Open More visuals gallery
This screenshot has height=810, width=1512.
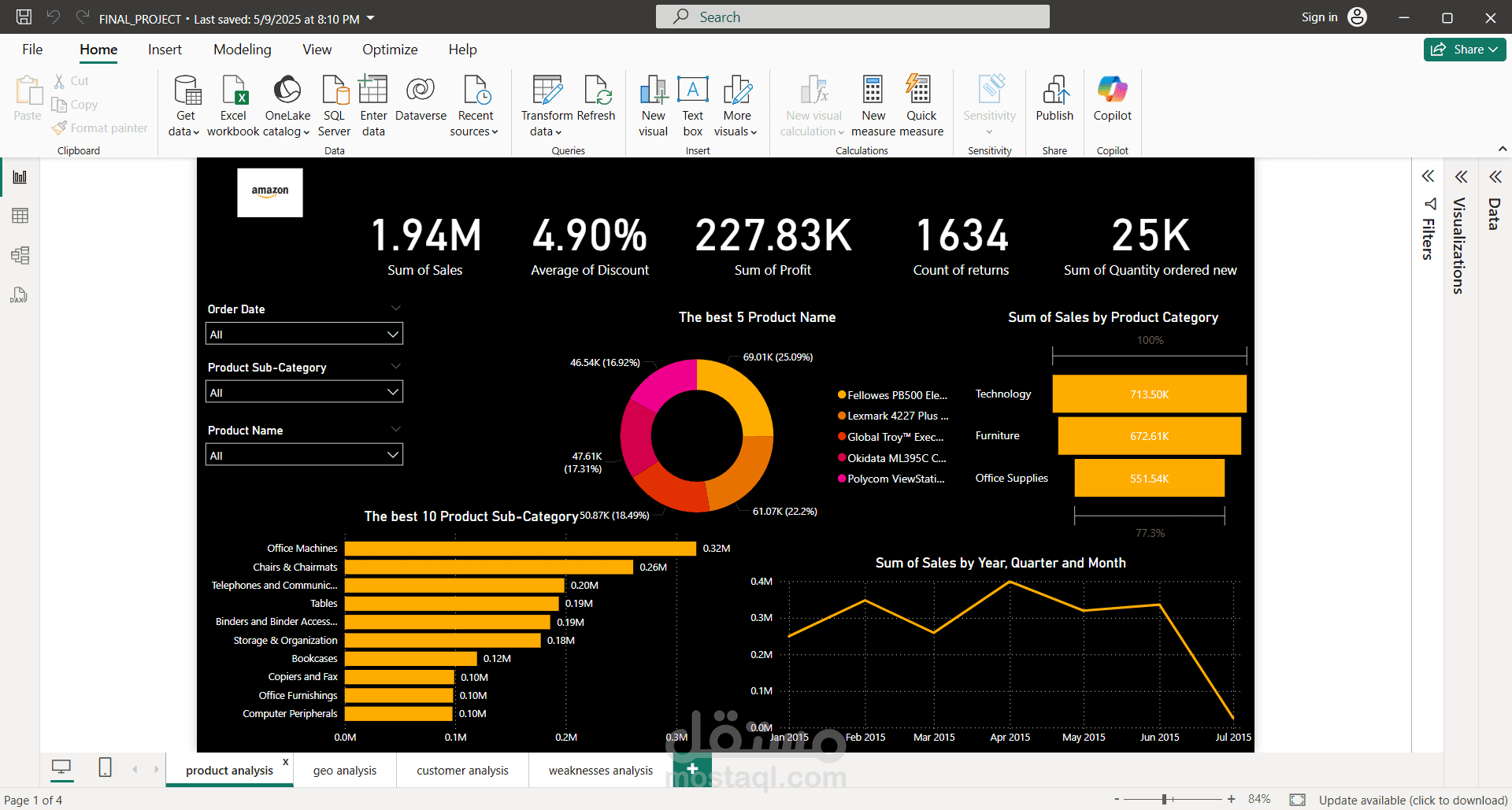pyautogui.click(x=736, y=105)
